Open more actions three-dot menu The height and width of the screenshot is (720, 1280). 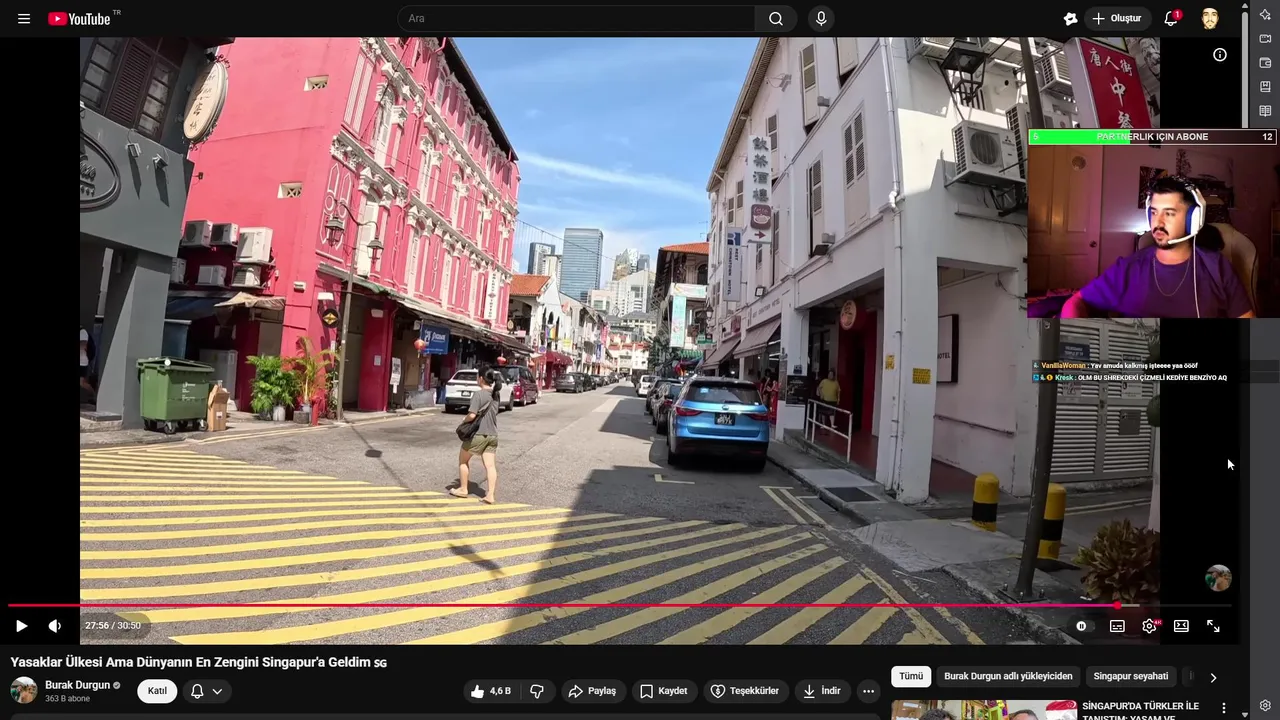point(868,691)
